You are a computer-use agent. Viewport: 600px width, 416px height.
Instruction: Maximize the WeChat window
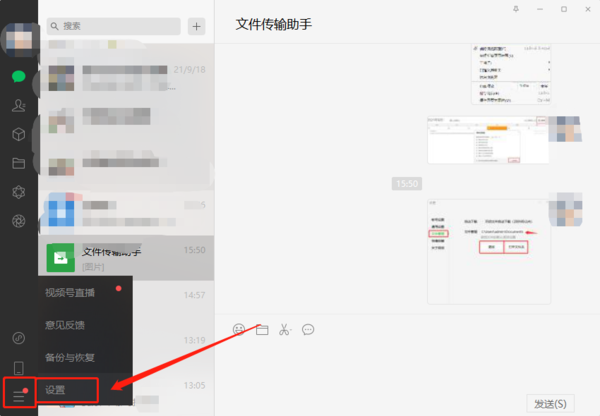click(x=564, y=9)
